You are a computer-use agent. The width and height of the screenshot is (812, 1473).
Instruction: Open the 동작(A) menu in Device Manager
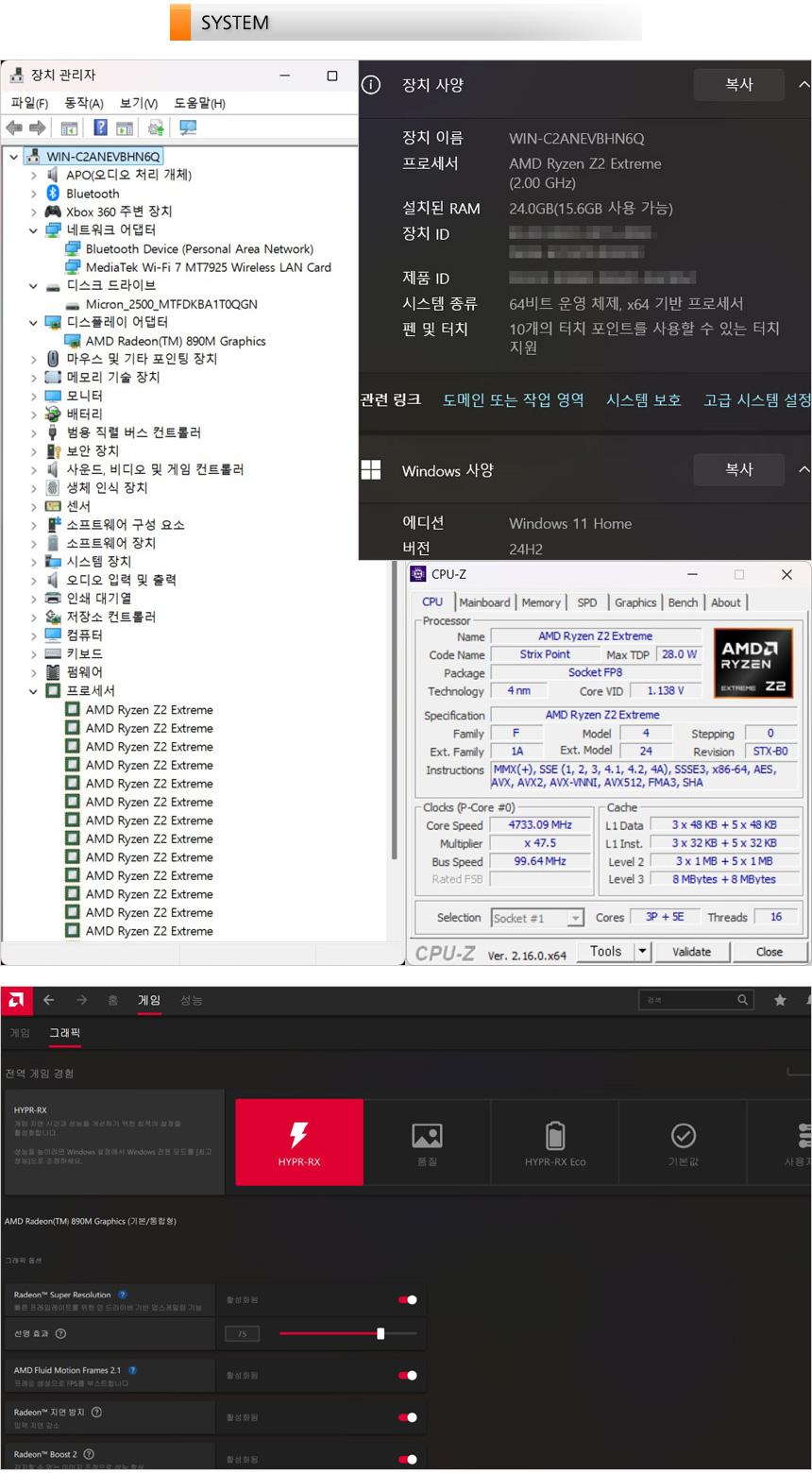click(83, 103)
